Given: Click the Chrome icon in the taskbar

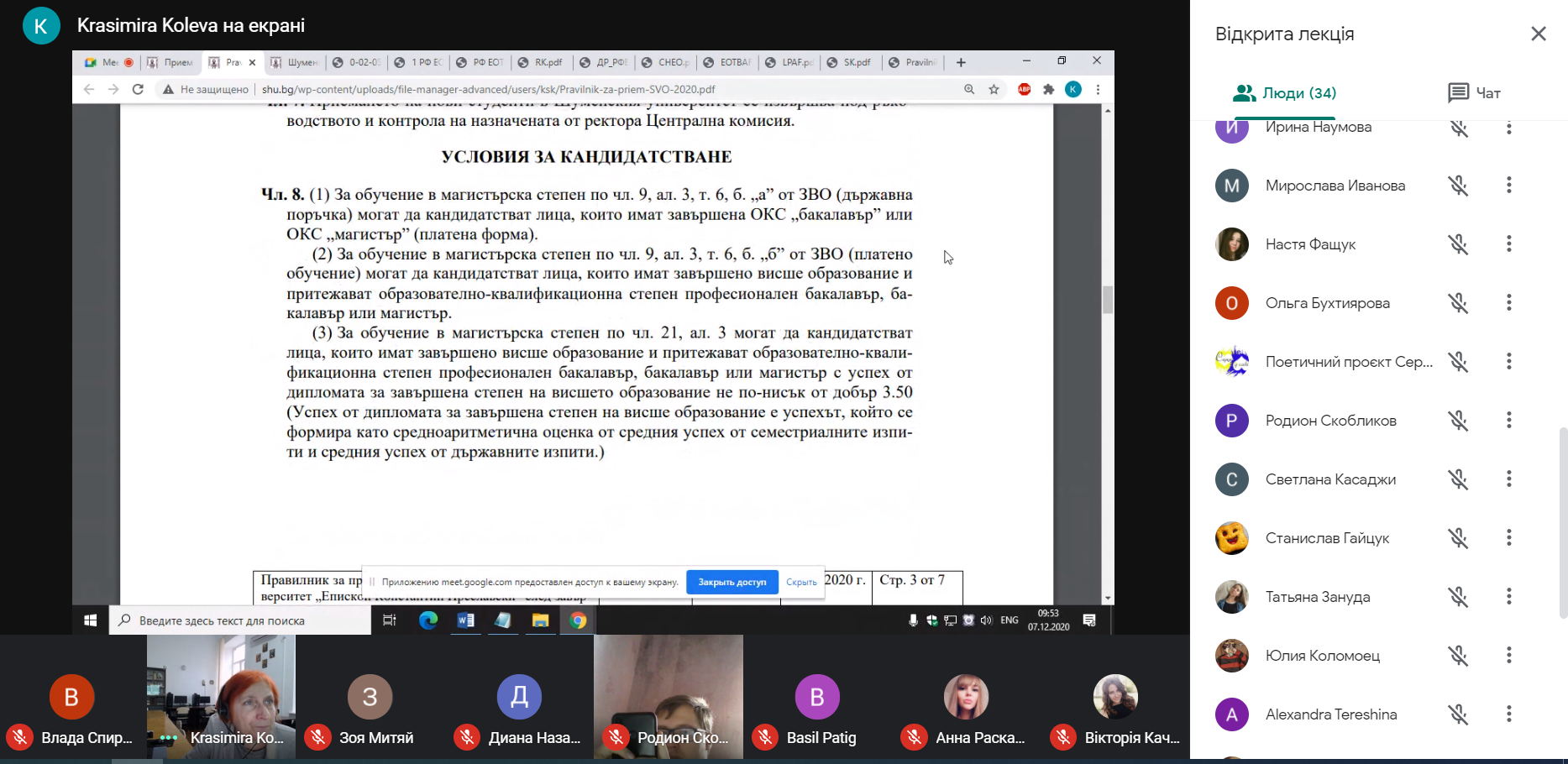Looking at the screenshot, I should pos(578,620).
